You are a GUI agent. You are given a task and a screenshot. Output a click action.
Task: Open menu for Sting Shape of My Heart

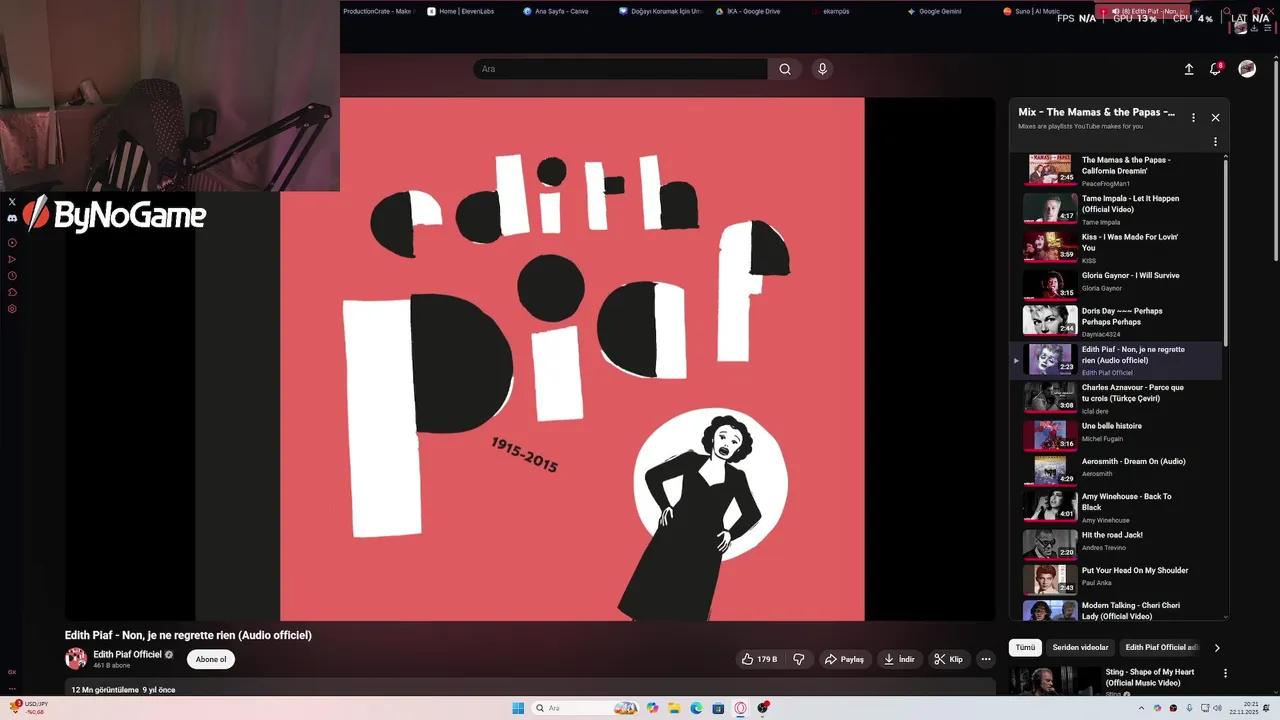pos(1225,674)
